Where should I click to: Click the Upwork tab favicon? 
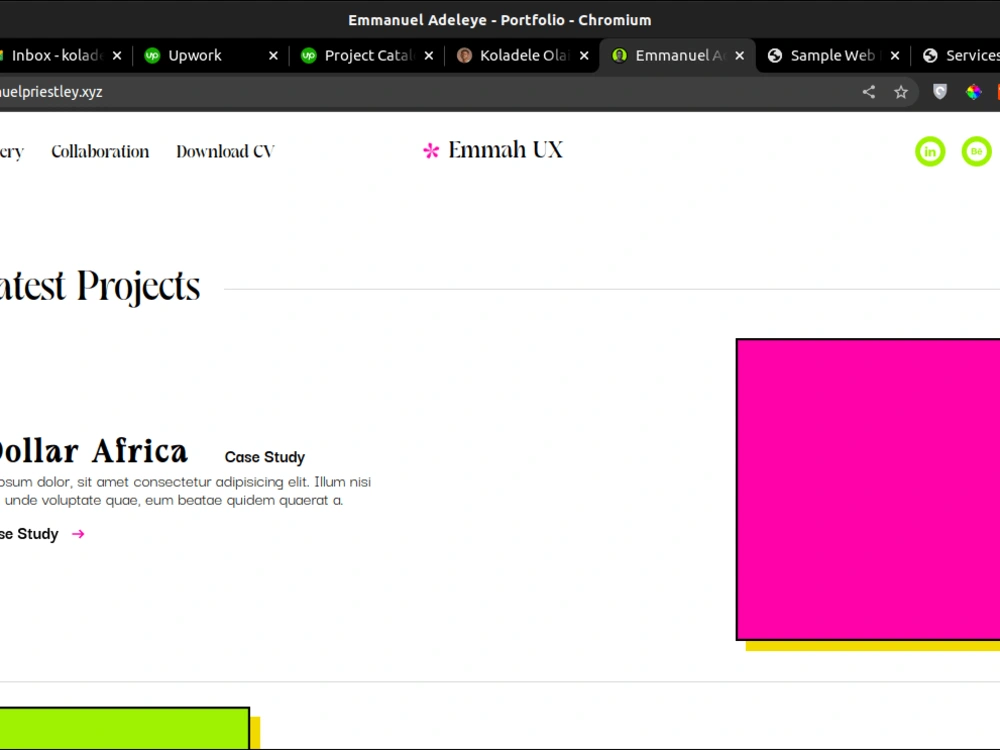tap(152, 55)
